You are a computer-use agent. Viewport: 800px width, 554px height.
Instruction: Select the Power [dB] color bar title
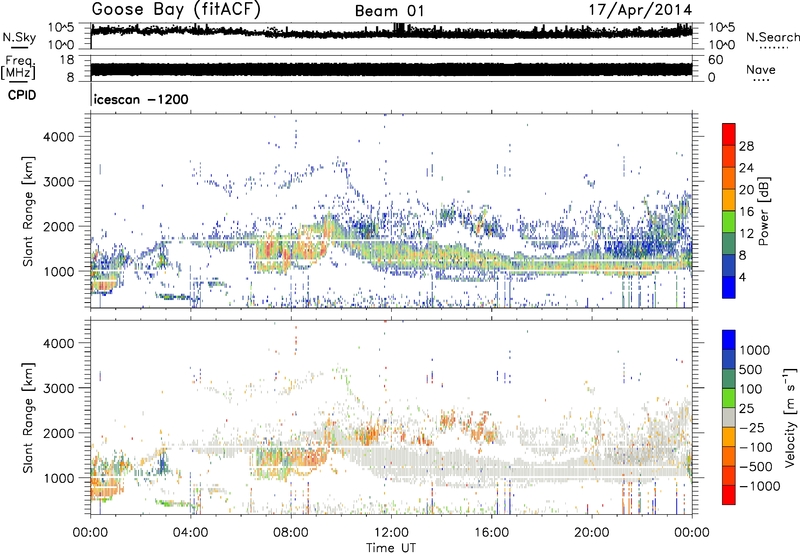[763, 211]
